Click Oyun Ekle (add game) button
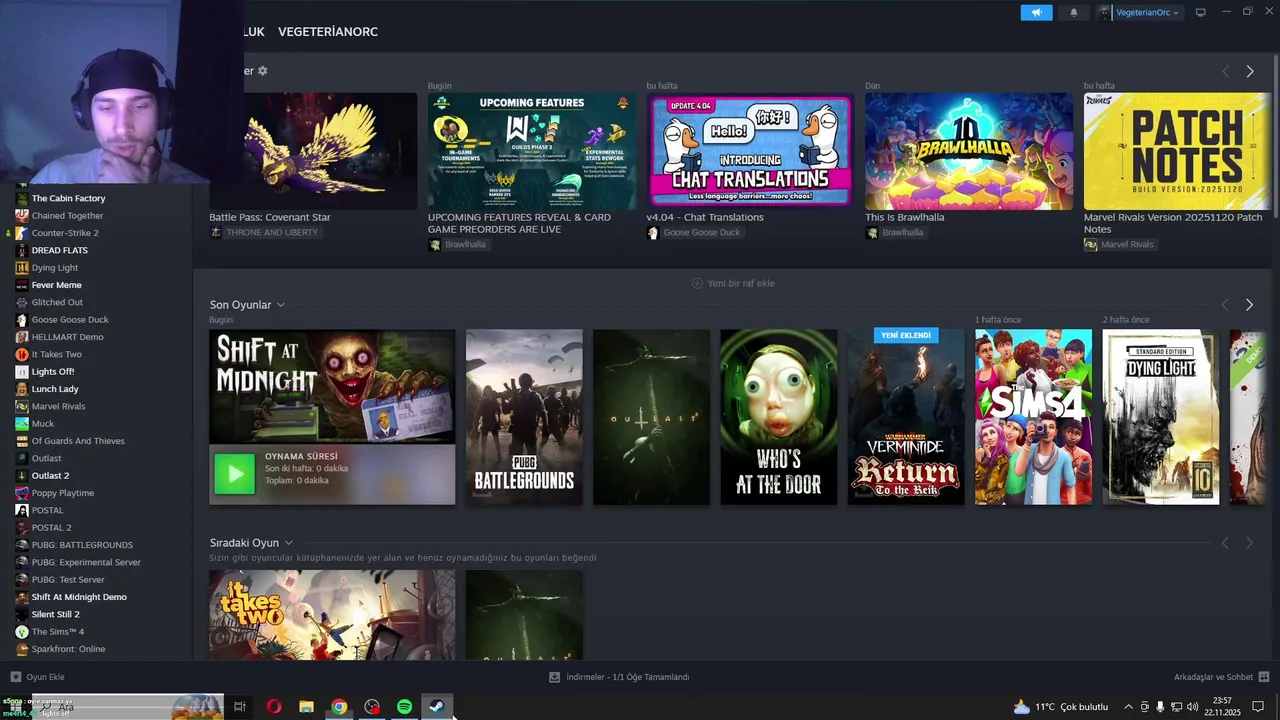 coord(38,677)
